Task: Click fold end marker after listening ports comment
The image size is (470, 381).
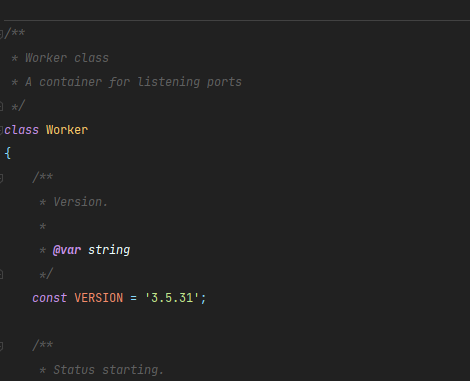Action: pos(1,107)
